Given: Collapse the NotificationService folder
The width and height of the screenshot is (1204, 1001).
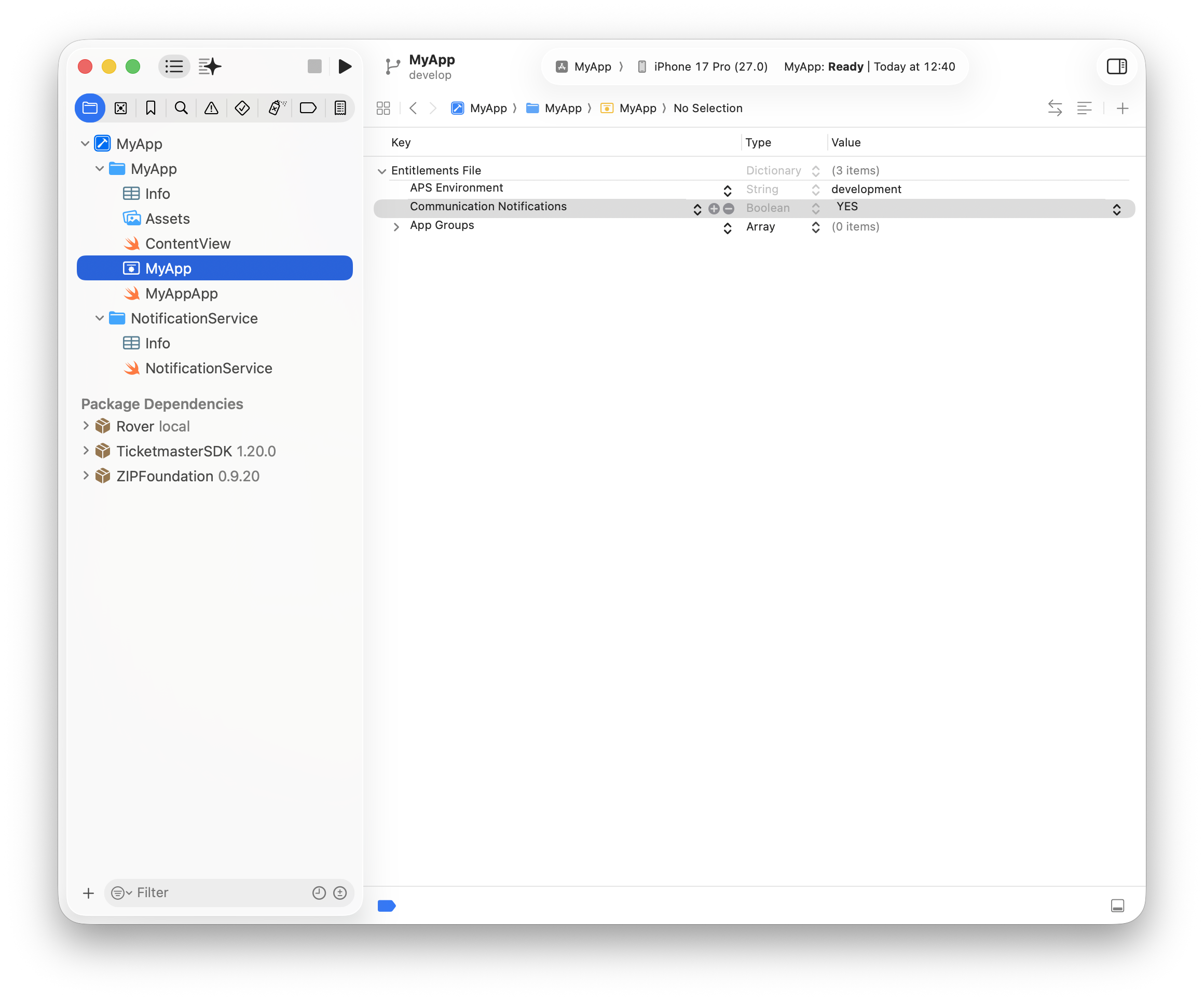Looking at the screenshot, I should [x=99, y=318].
